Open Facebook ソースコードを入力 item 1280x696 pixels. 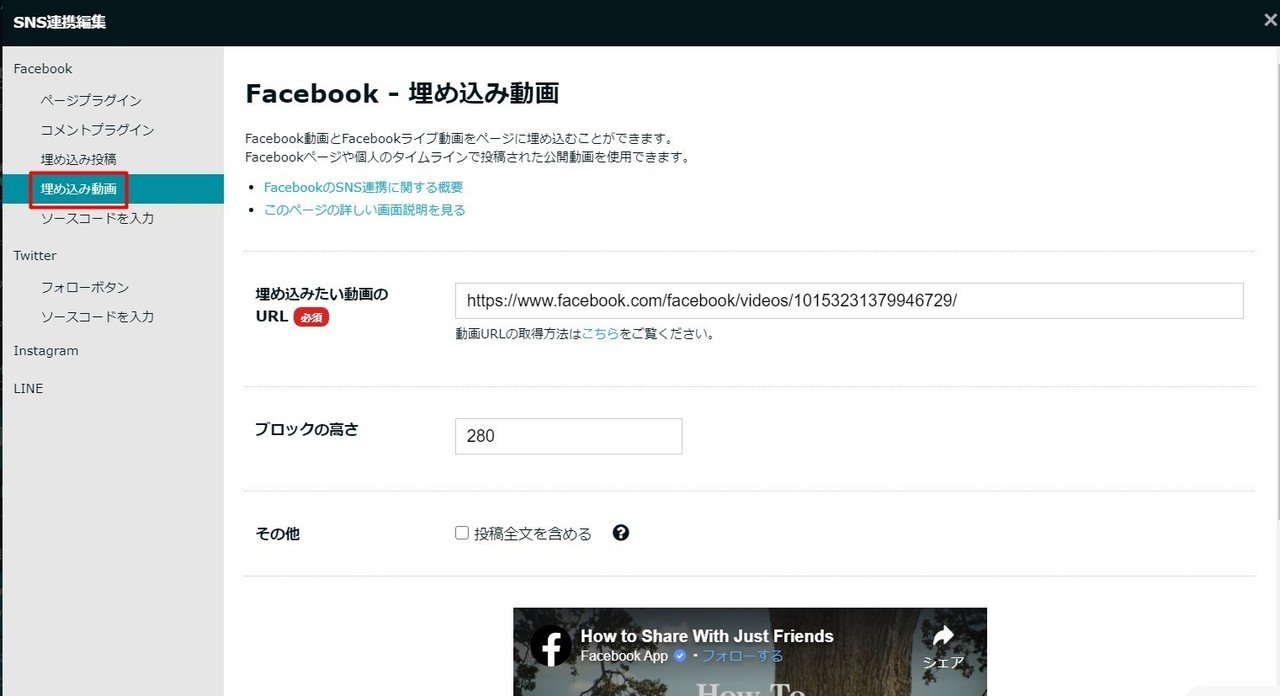coord(97,218)
